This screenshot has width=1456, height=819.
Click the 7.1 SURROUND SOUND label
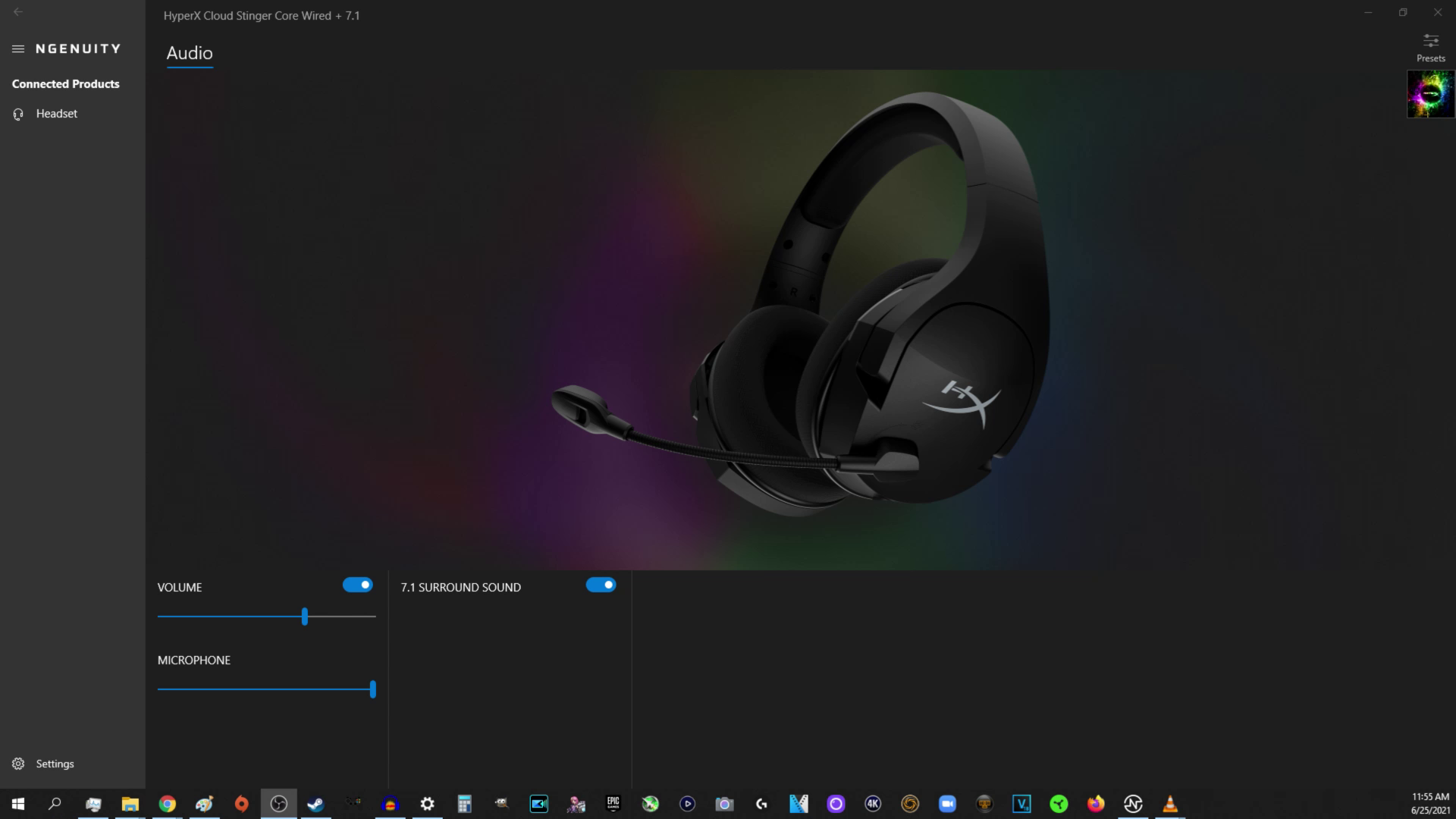tap(461, 588)
